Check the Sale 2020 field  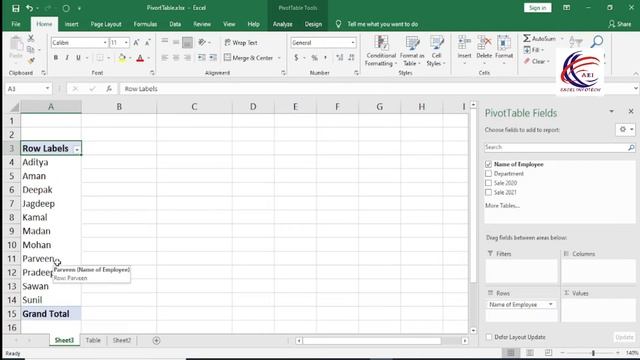tap(488, 183)
